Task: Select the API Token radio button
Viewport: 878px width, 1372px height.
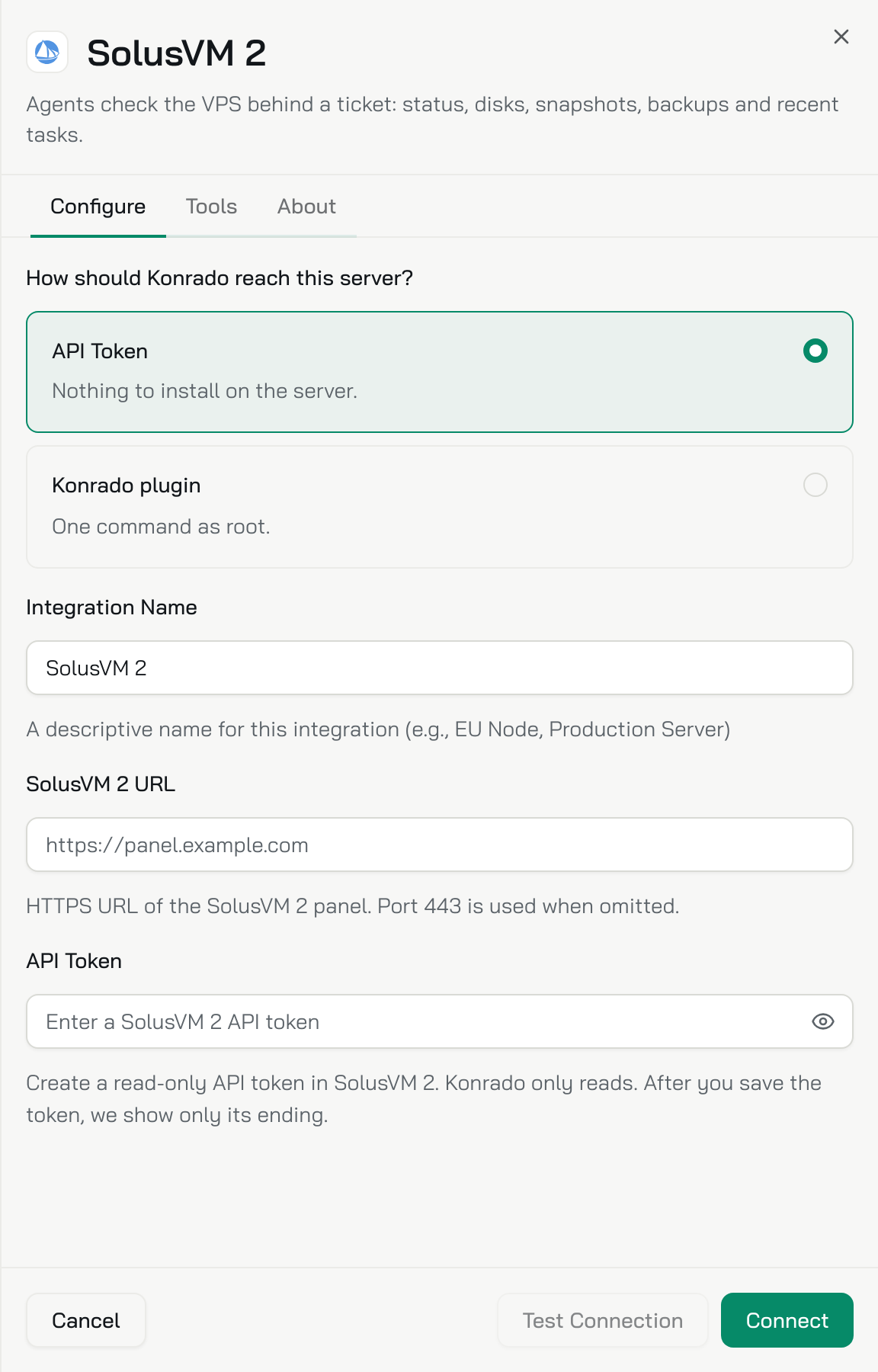Action: click(815, 351)
